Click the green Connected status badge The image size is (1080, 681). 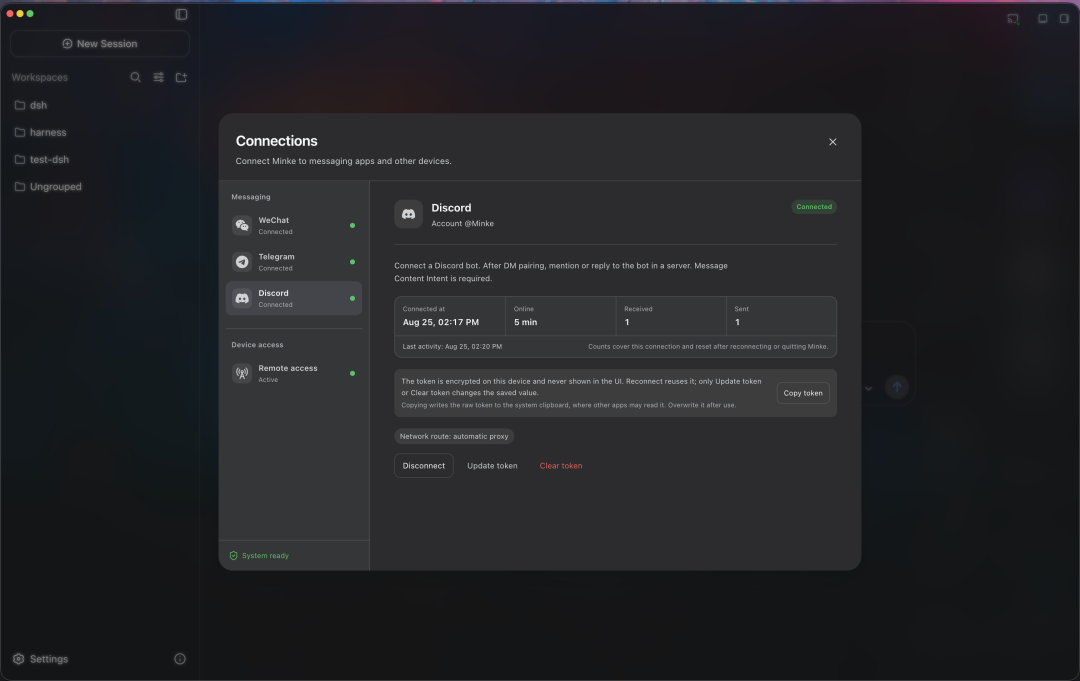814,207
